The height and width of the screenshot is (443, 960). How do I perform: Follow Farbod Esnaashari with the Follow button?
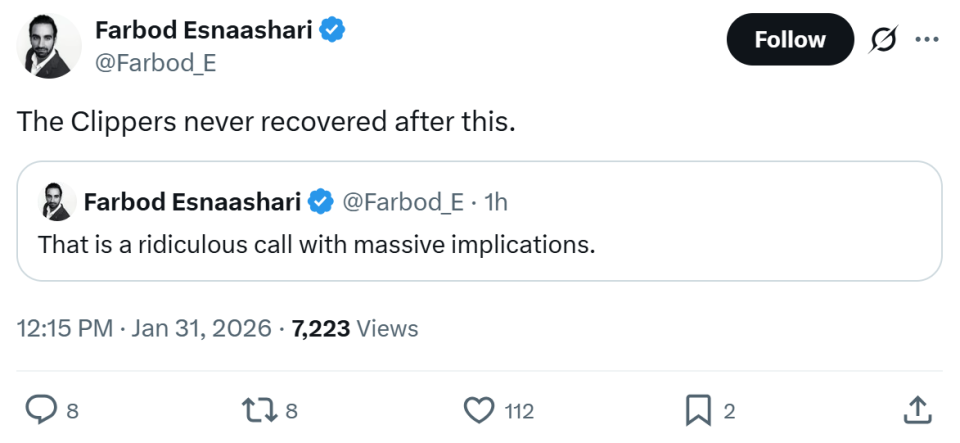(789, 40)
